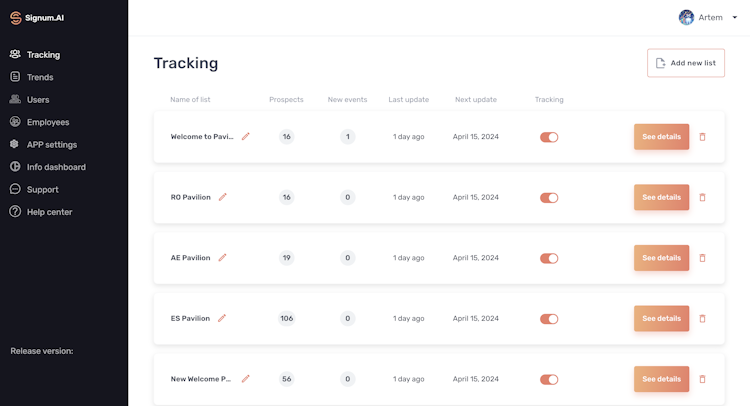750x406 pixels.
Task: Open the Trends page in sidebar
Action: tap(40, 77)
